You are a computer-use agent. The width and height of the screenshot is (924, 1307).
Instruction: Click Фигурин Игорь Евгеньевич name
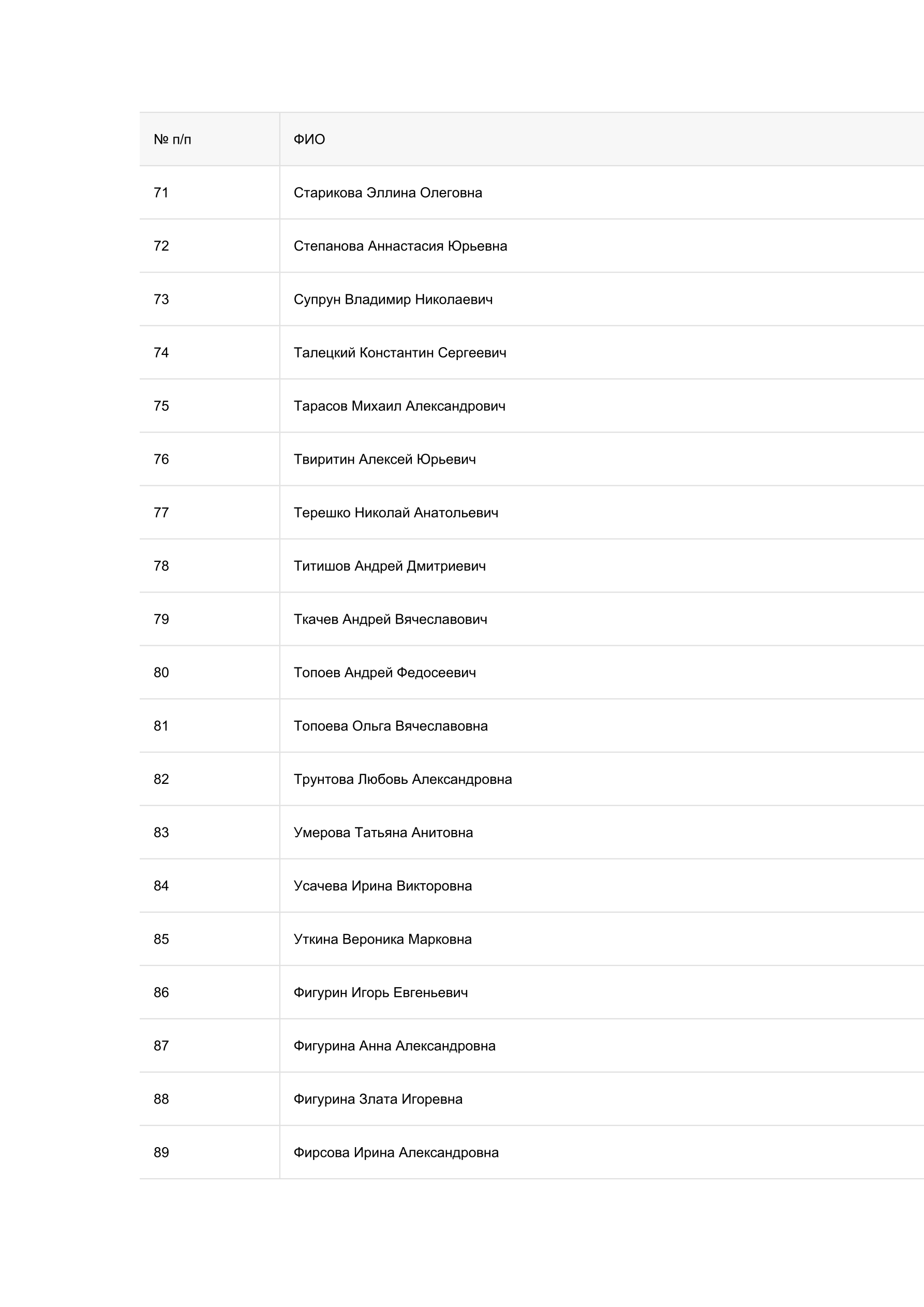coord(380,993)
